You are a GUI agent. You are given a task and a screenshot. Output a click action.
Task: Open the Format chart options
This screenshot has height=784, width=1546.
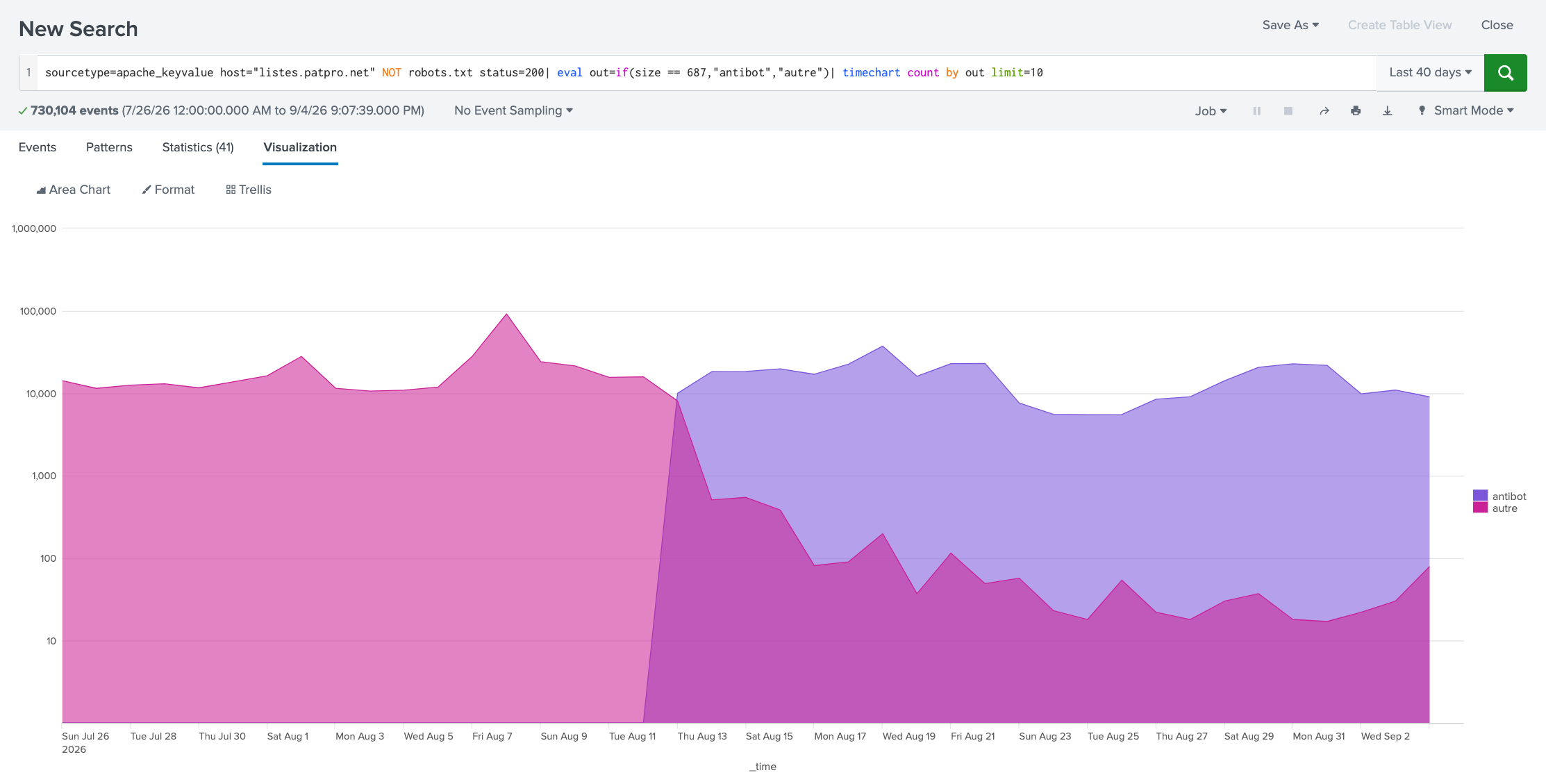click(168, 190)
